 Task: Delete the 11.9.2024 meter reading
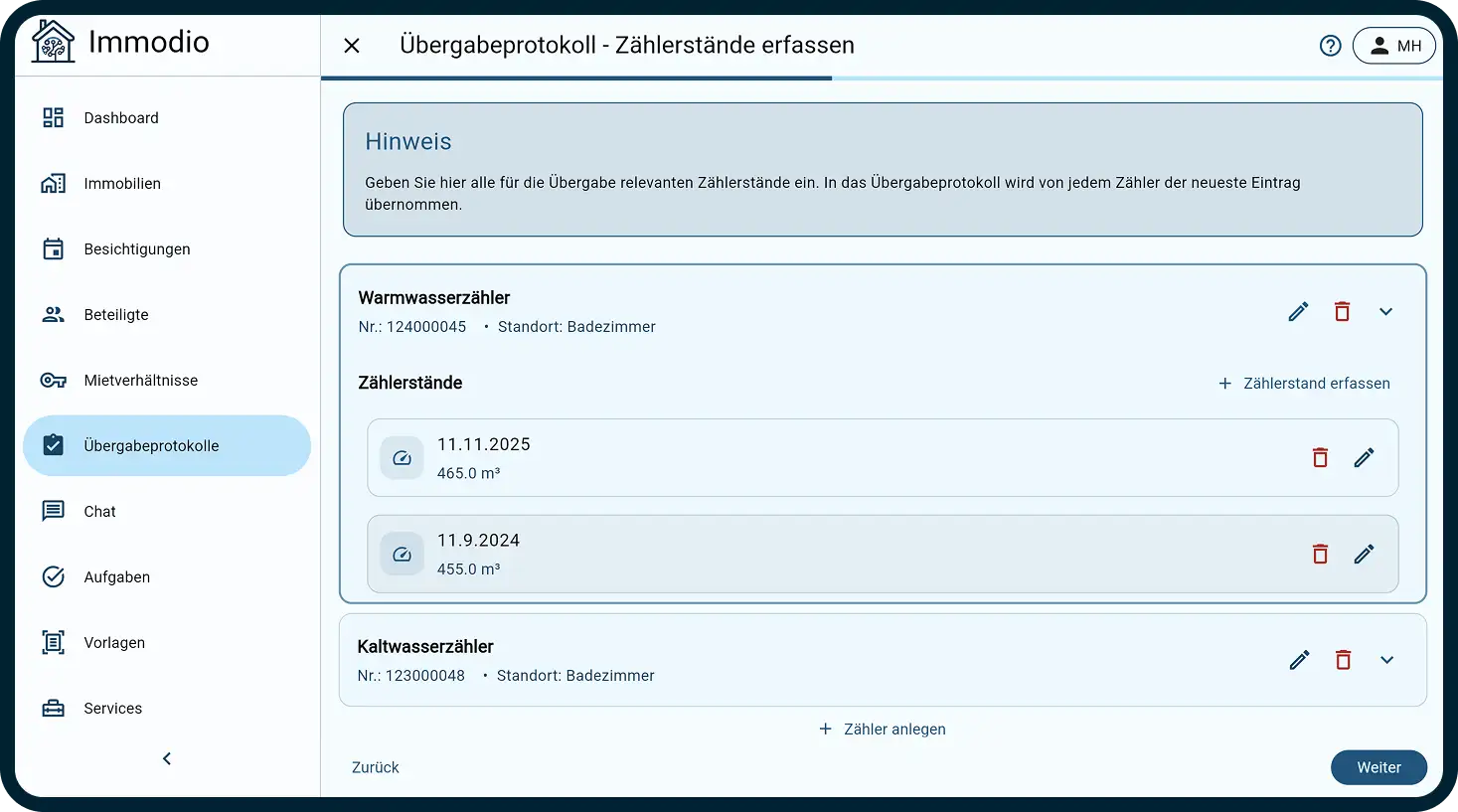[x=1320, y=554]
